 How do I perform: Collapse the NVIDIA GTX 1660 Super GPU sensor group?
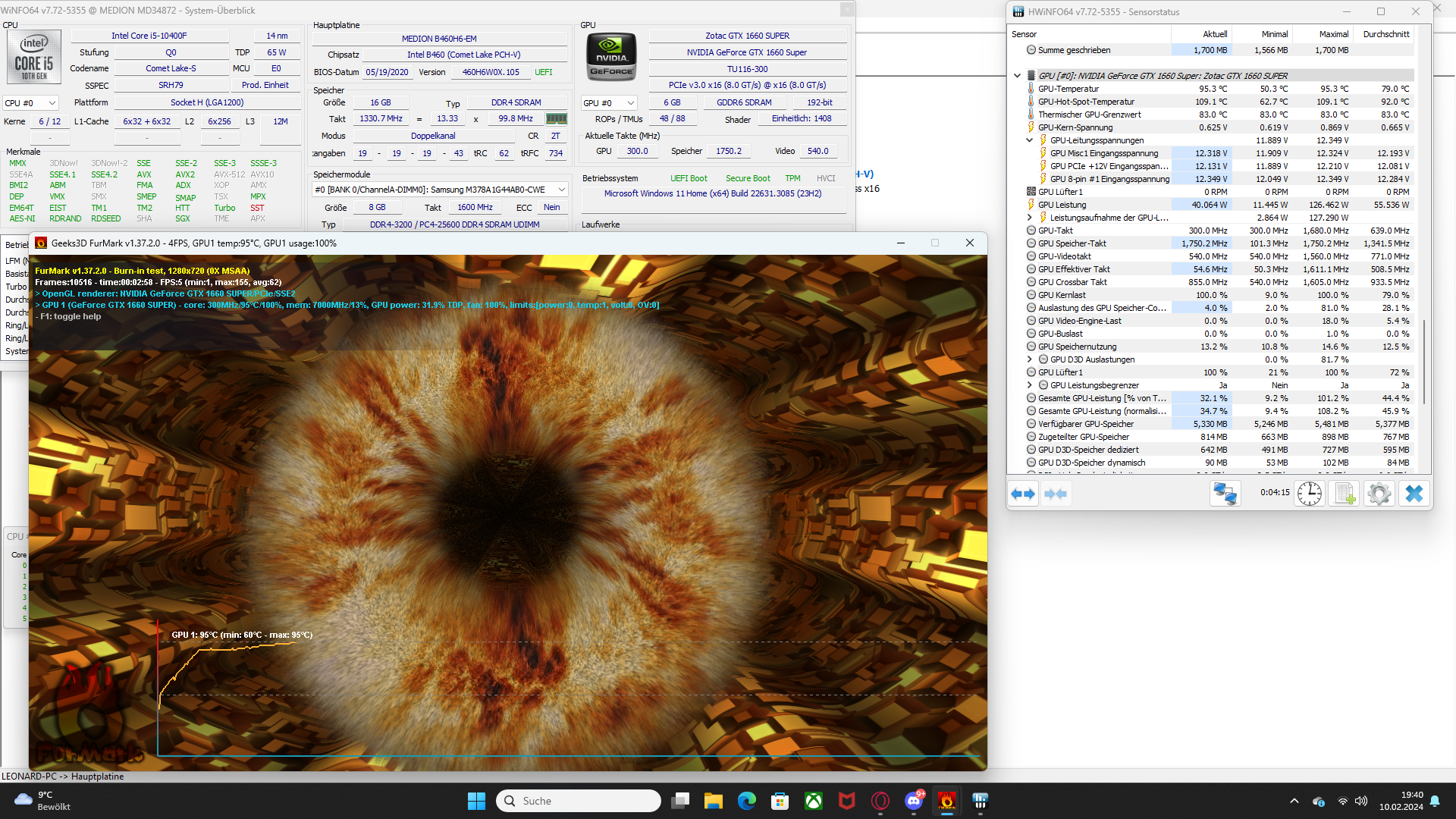coord(1018,75)
